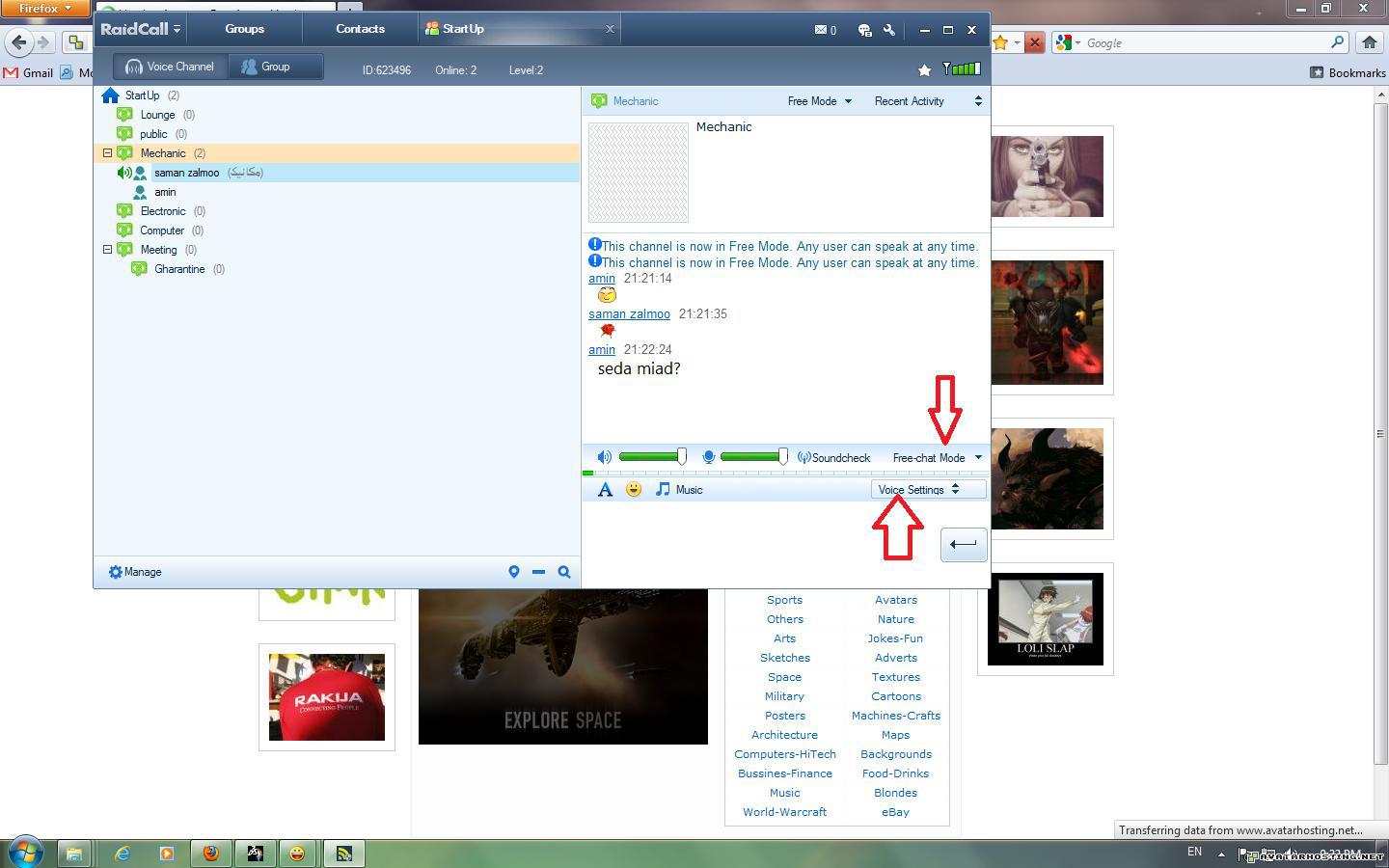Screen dimensions: 1389x868
Task: Switch to the Contacts tab
Action: pos(360,28)
